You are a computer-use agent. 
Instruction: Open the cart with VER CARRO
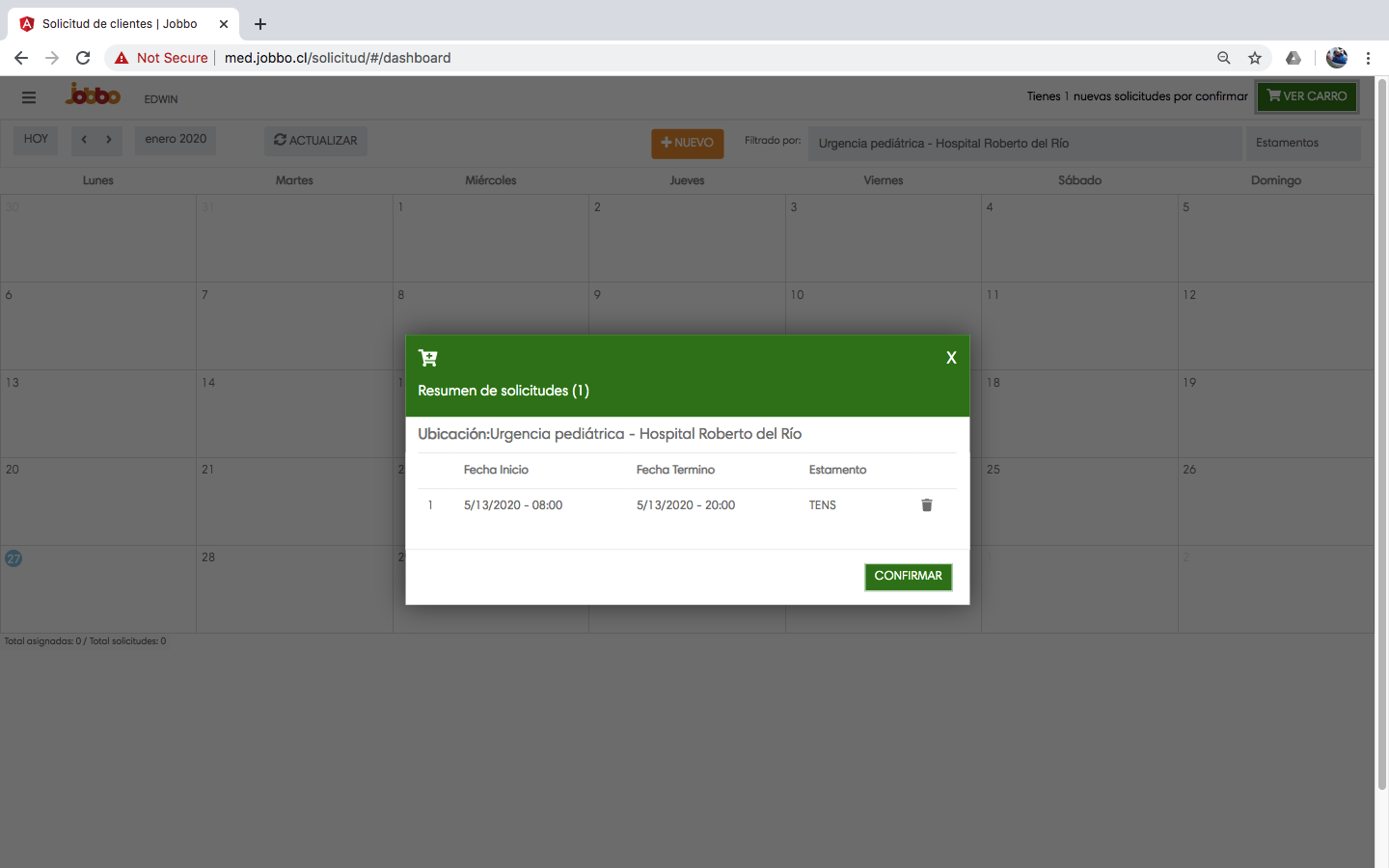tap(1307, 96)
